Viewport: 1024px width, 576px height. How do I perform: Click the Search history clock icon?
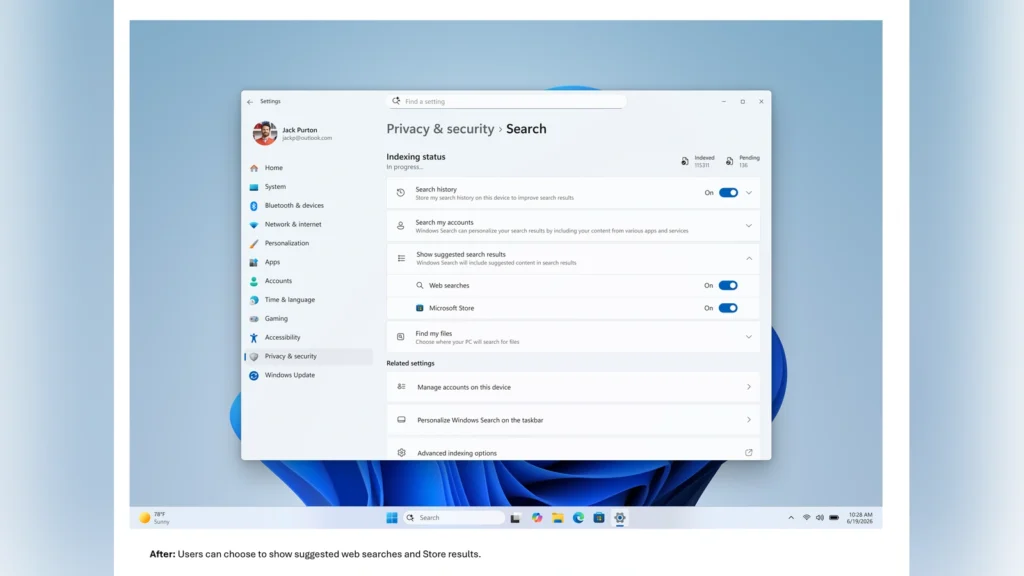click(401, 193)
